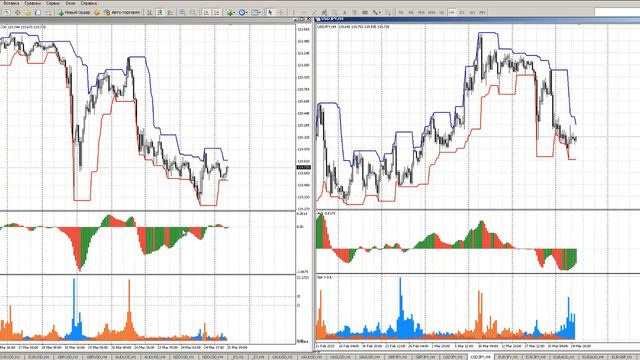Open the Окно menu
Screen dimensions: 640x360
tap(71, 3)
